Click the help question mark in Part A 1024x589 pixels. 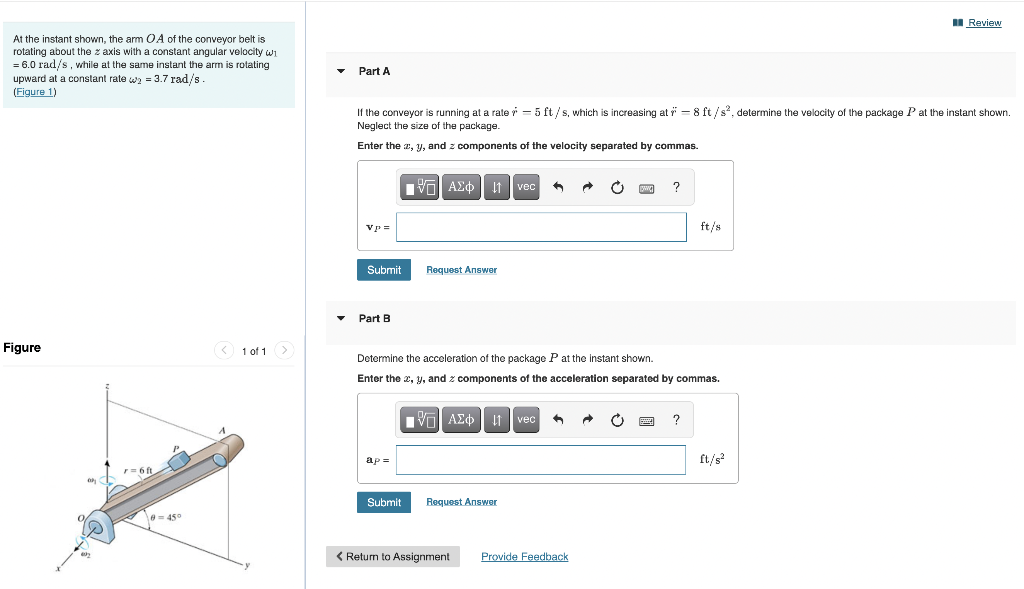tap(676, 187)
